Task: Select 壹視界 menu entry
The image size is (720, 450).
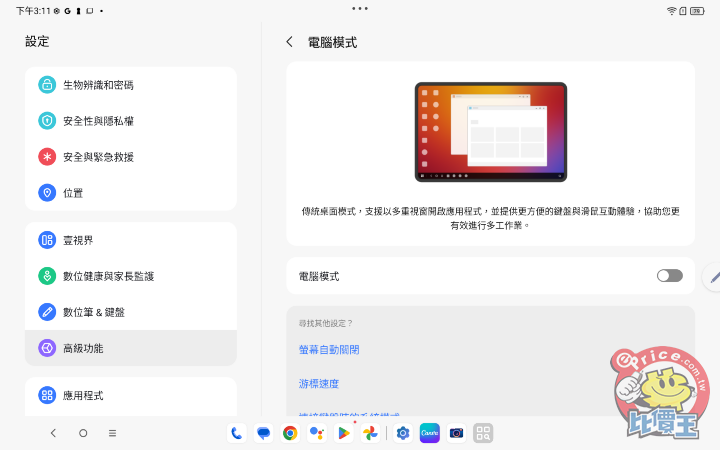Action: point(131,240)
